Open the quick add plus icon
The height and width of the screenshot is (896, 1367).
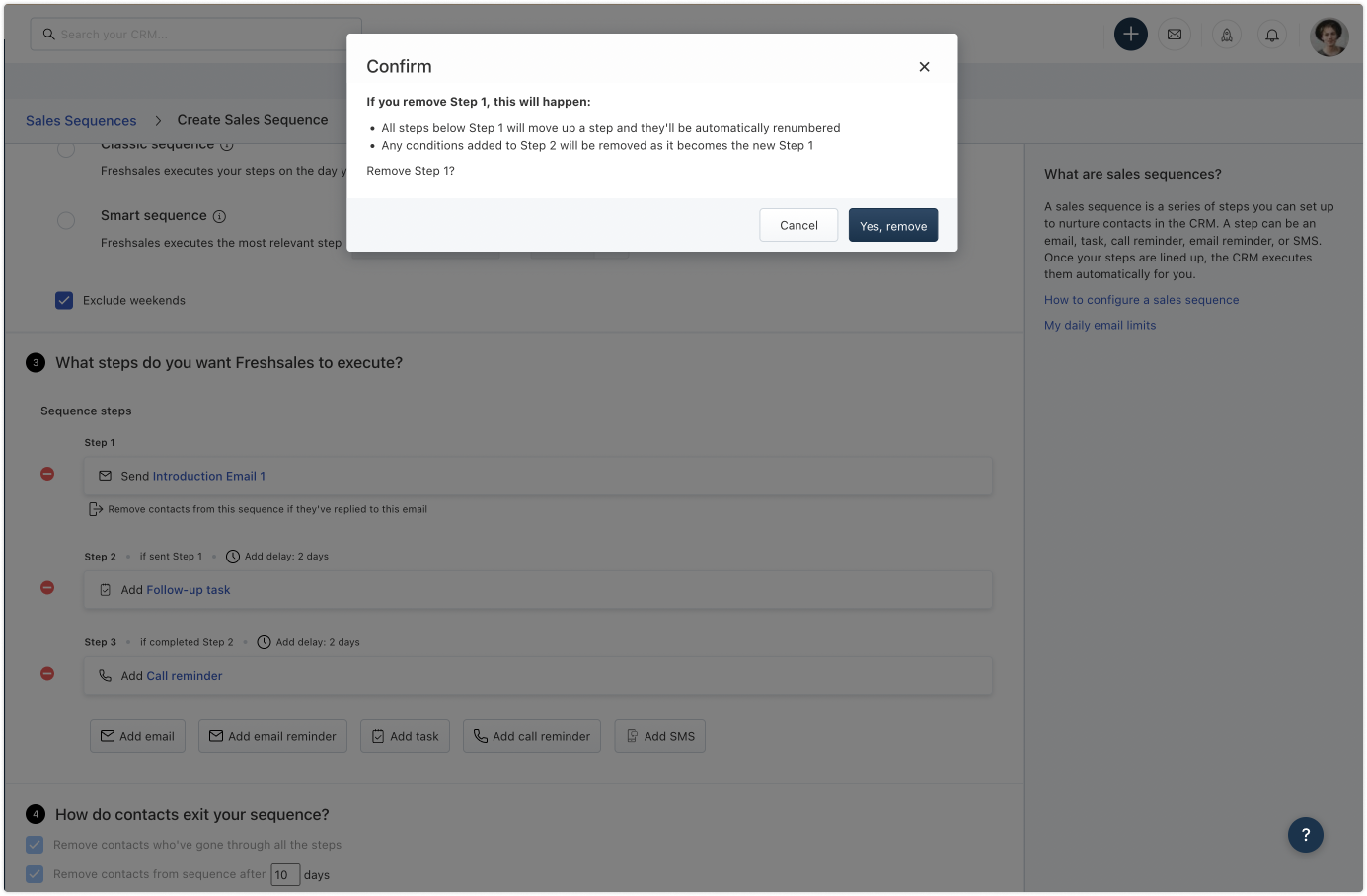coord(1131,35)
